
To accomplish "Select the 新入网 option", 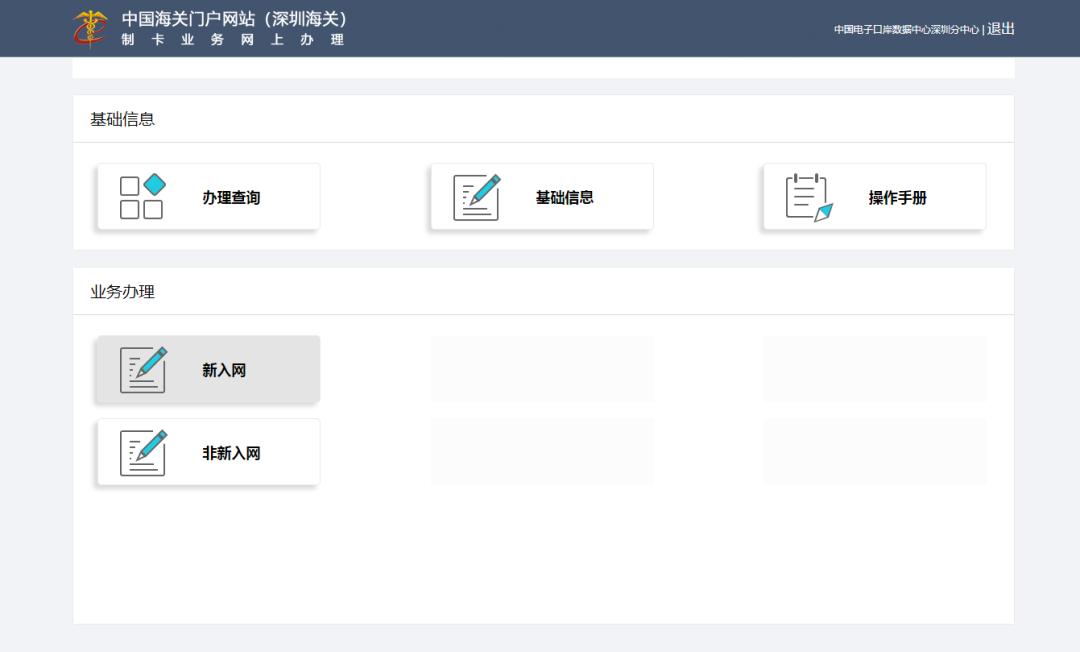I will 207,369.
